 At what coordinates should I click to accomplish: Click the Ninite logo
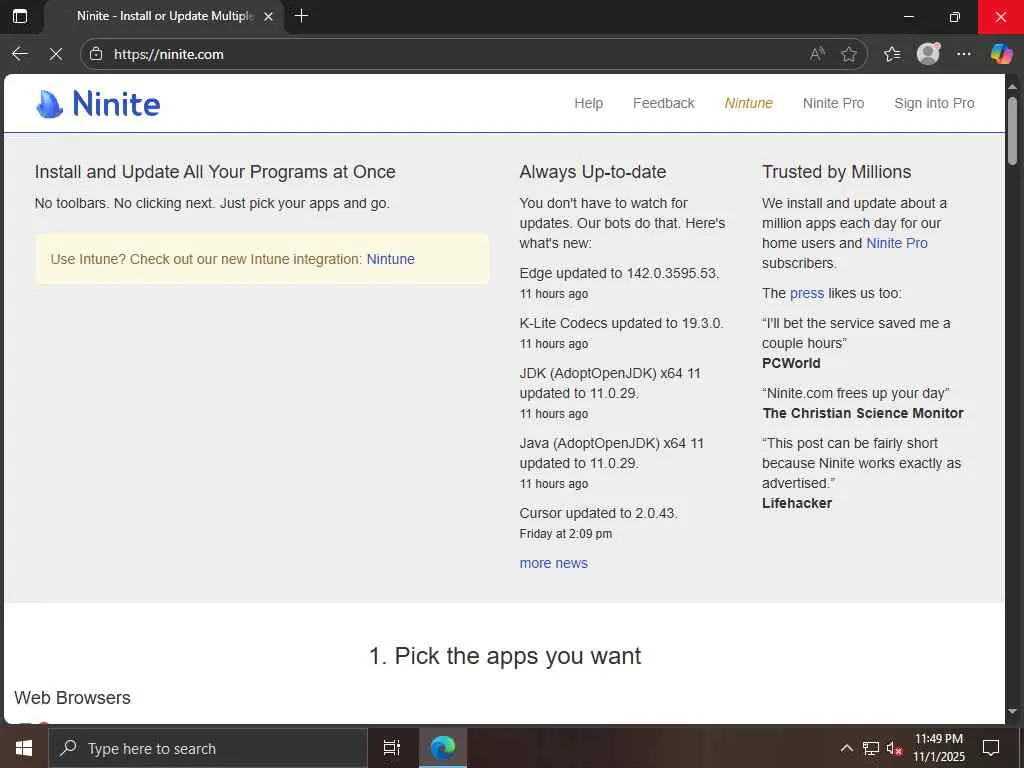98,104
